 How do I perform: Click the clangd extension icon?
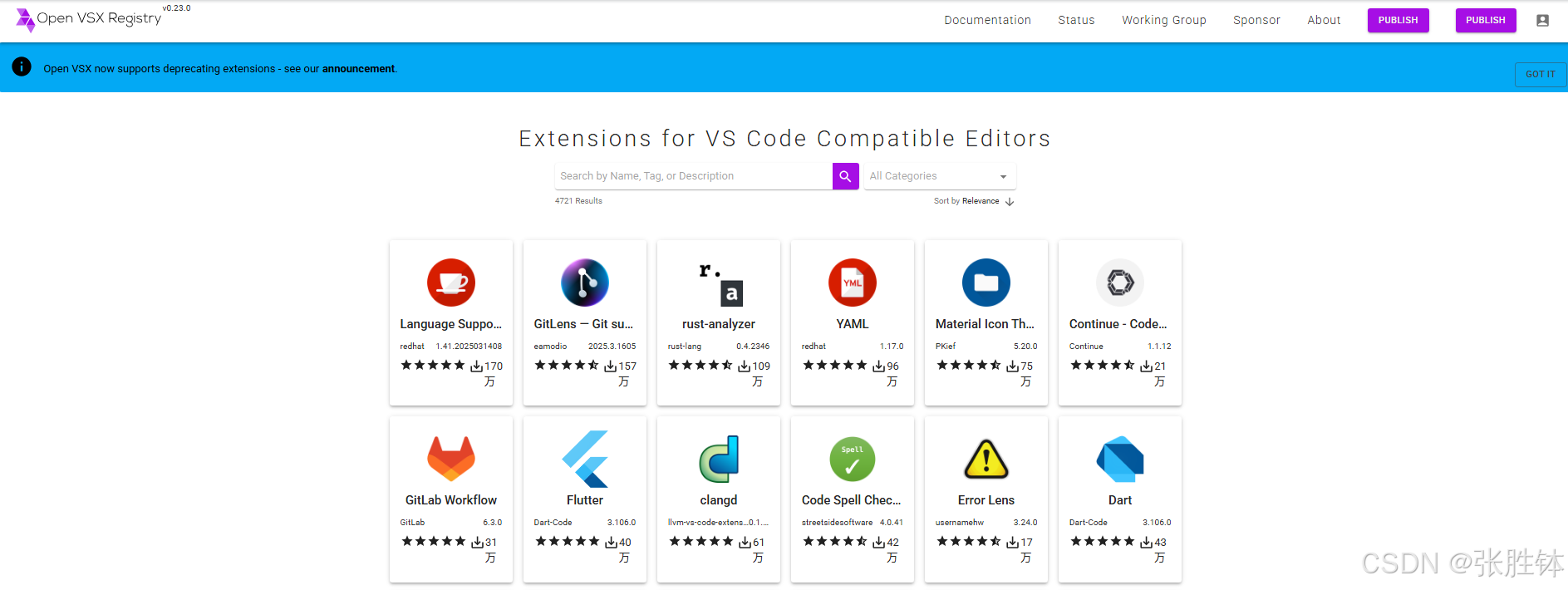[719, 459]
